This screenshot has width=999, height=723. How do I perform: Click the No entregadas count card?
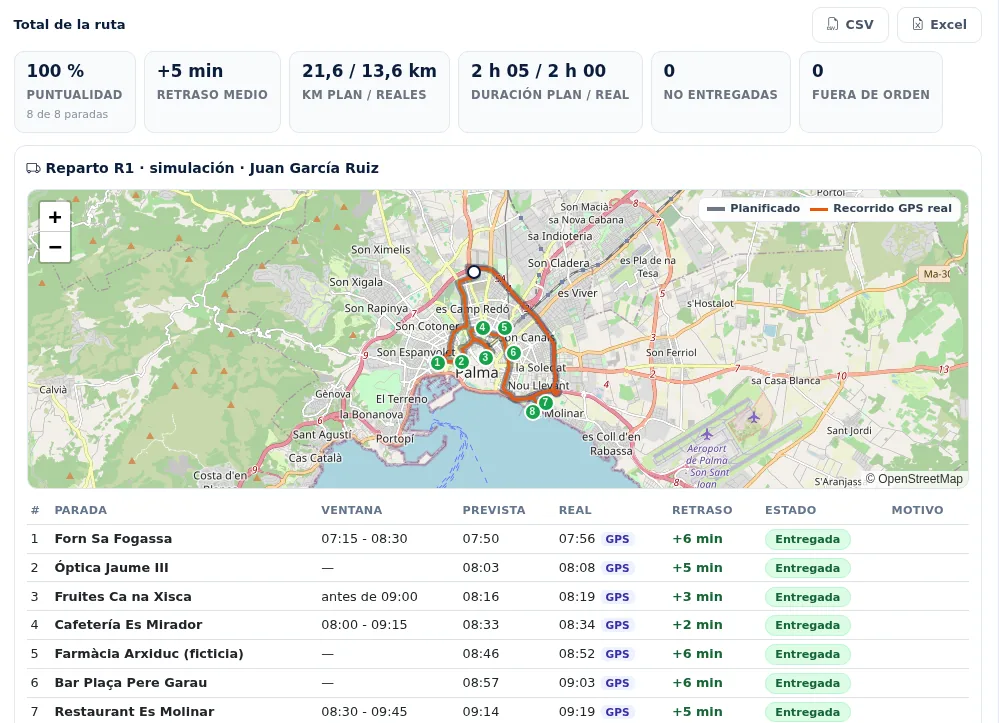click(x=721, y=92)
